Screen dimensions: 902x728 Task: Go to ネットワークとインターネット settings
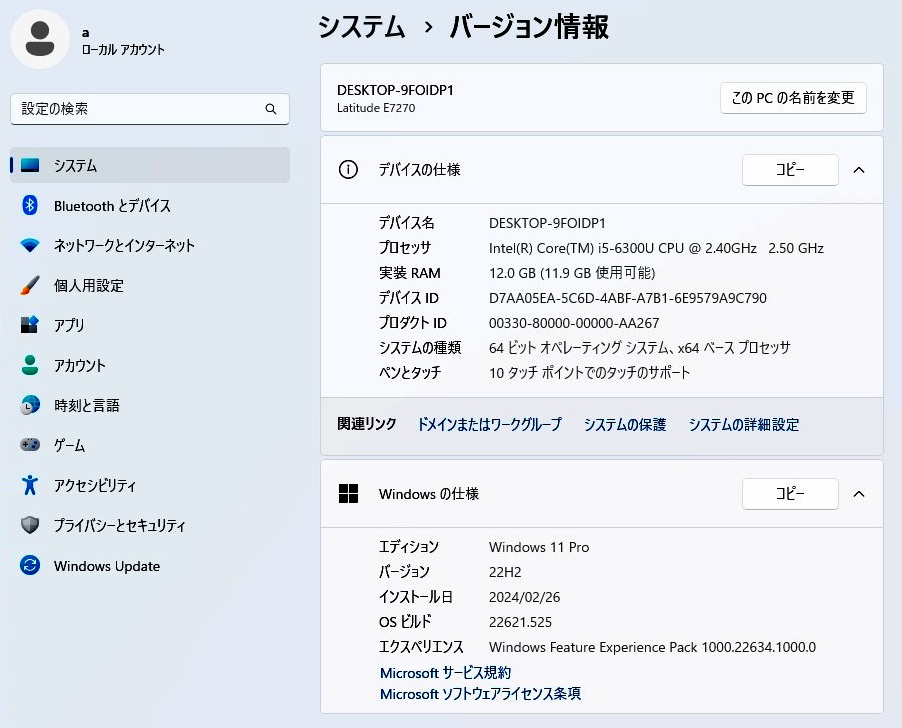coord(150,246)
